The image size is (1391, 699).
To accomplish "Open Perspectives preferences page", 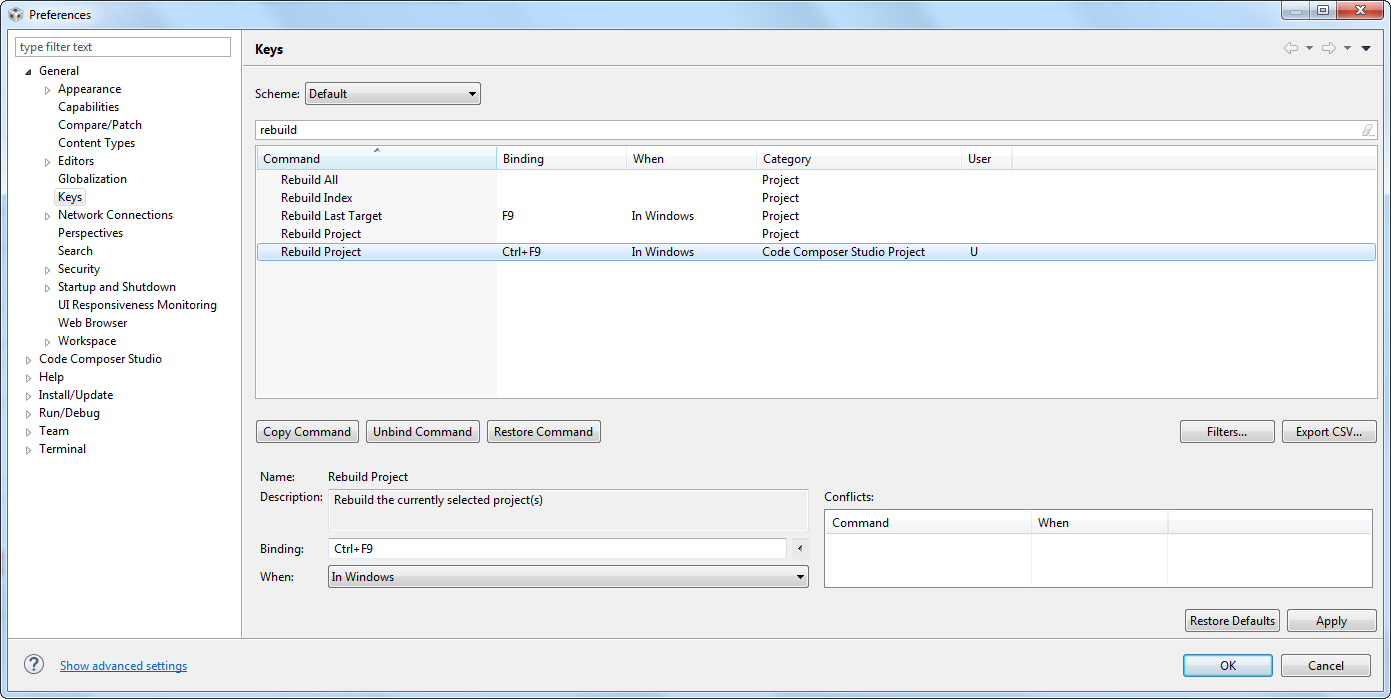I will click(x=90, y=233).
